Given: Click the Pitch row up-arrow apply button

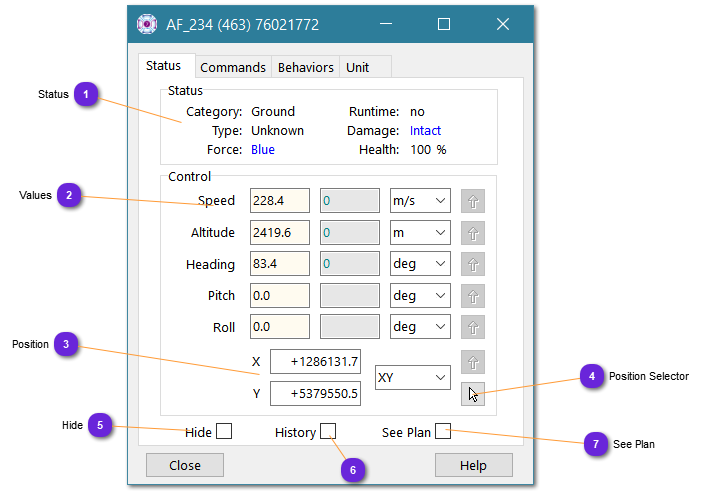Looking at the screenshot, I should (x=473, y=297).
